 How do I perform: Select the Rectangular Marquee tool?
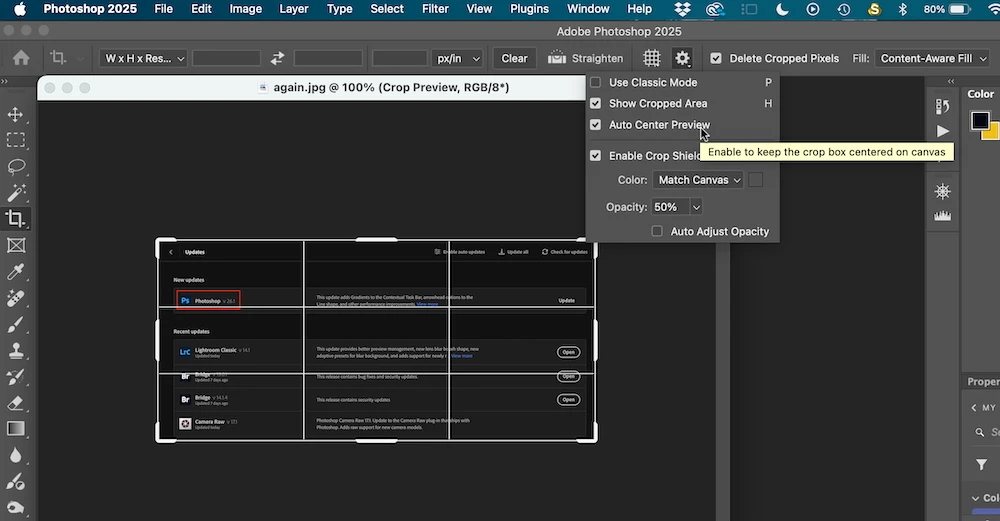click(15, 140)
